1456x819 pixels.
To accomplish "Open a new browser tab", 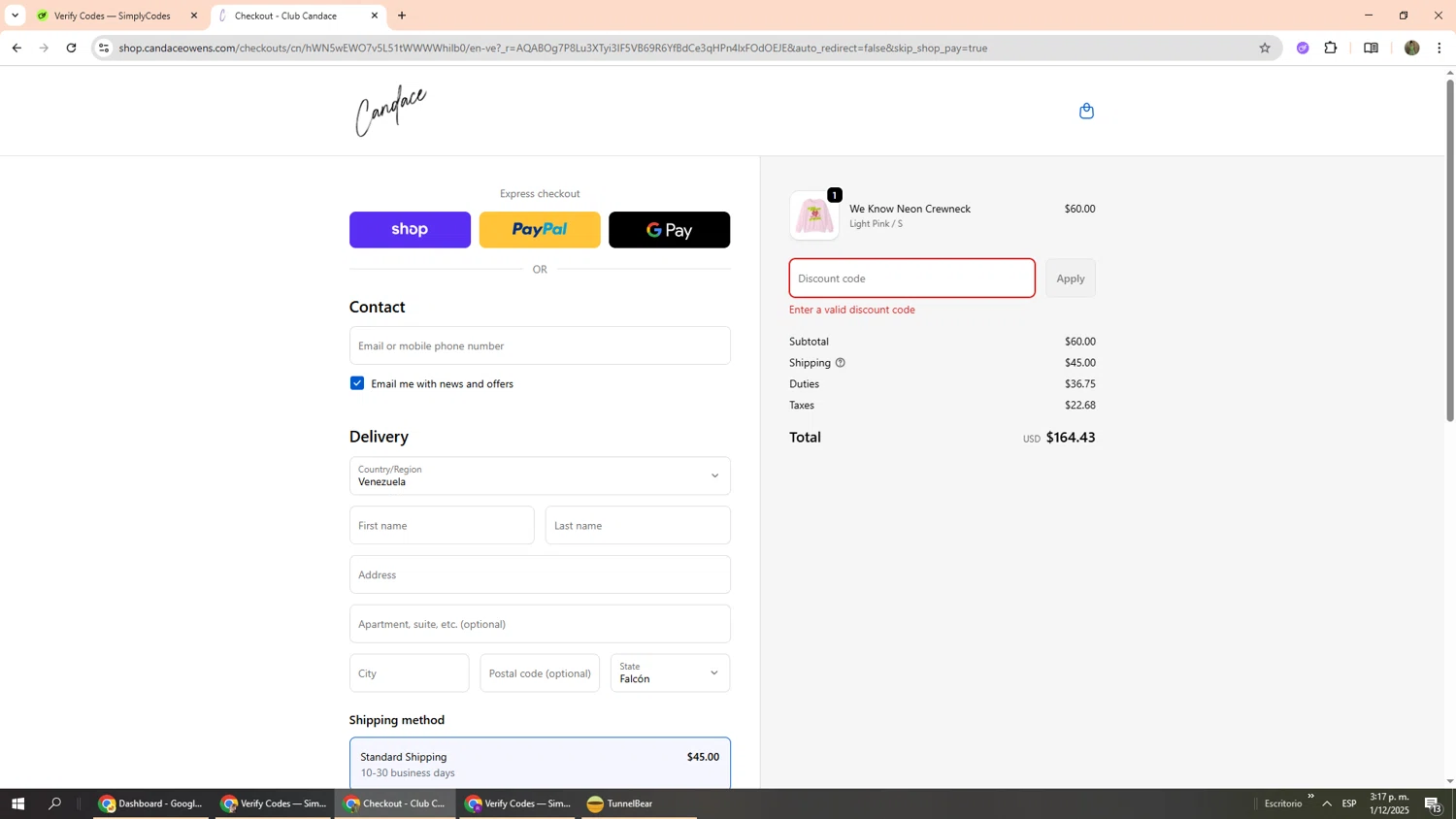I will point(402,16).
